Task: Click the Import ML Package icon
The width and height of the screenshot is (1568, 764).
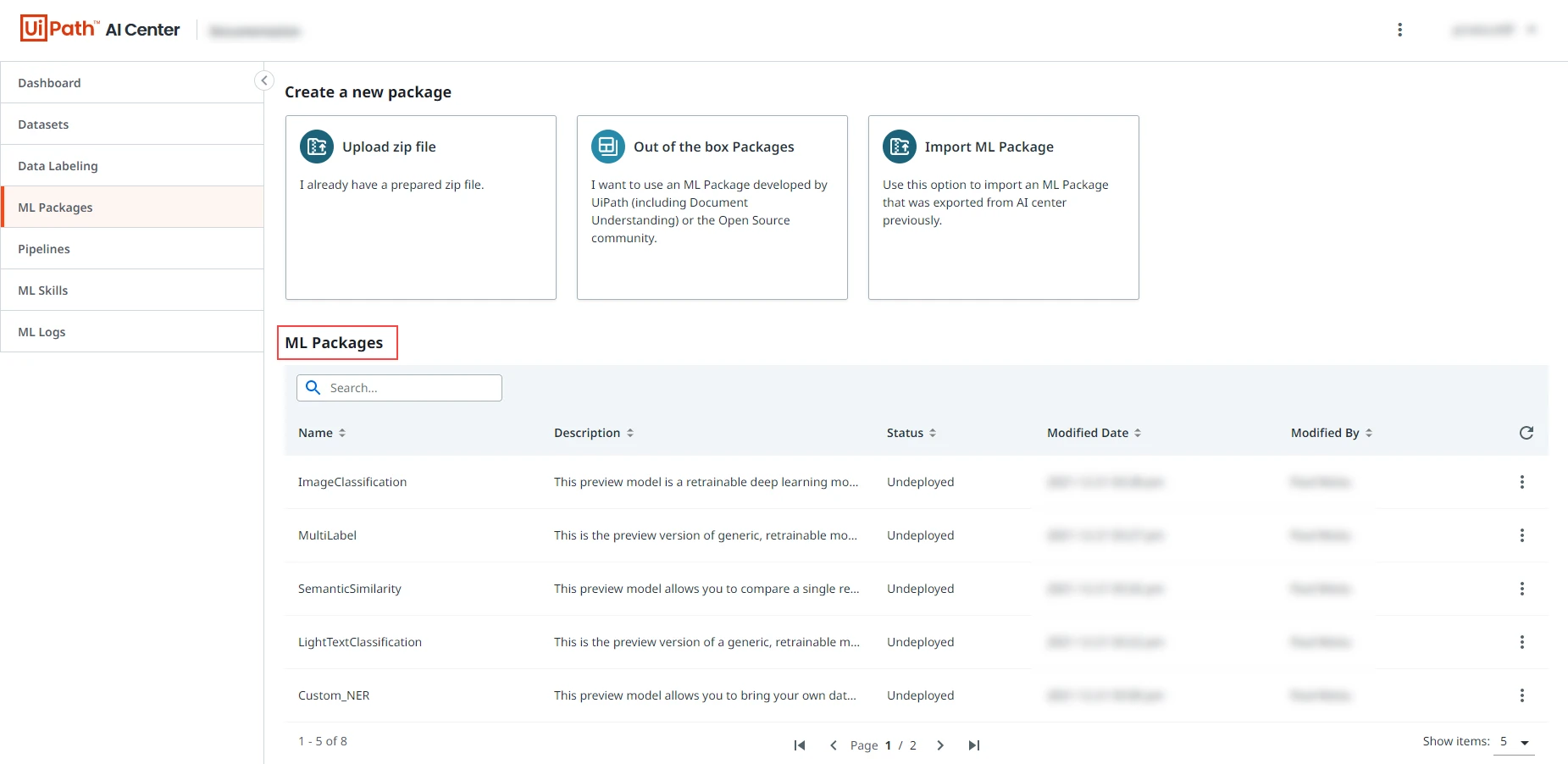Action: click(900, 147)
